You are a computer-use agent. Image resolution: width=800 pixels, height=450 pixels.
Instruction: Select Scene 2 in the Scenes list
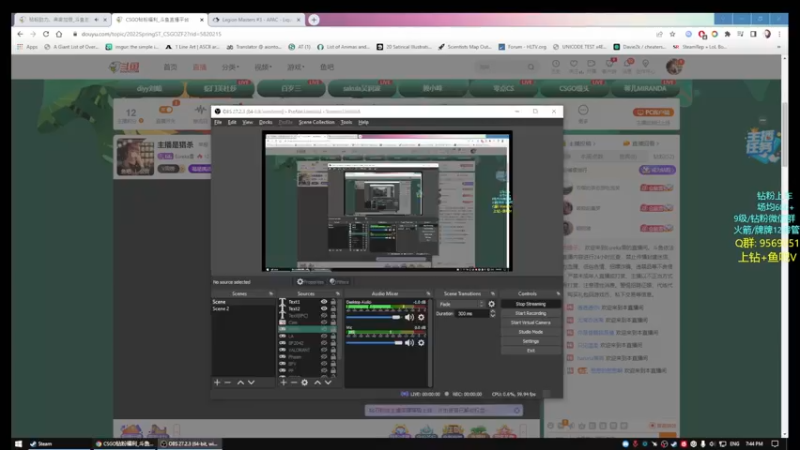coord(243,309)
